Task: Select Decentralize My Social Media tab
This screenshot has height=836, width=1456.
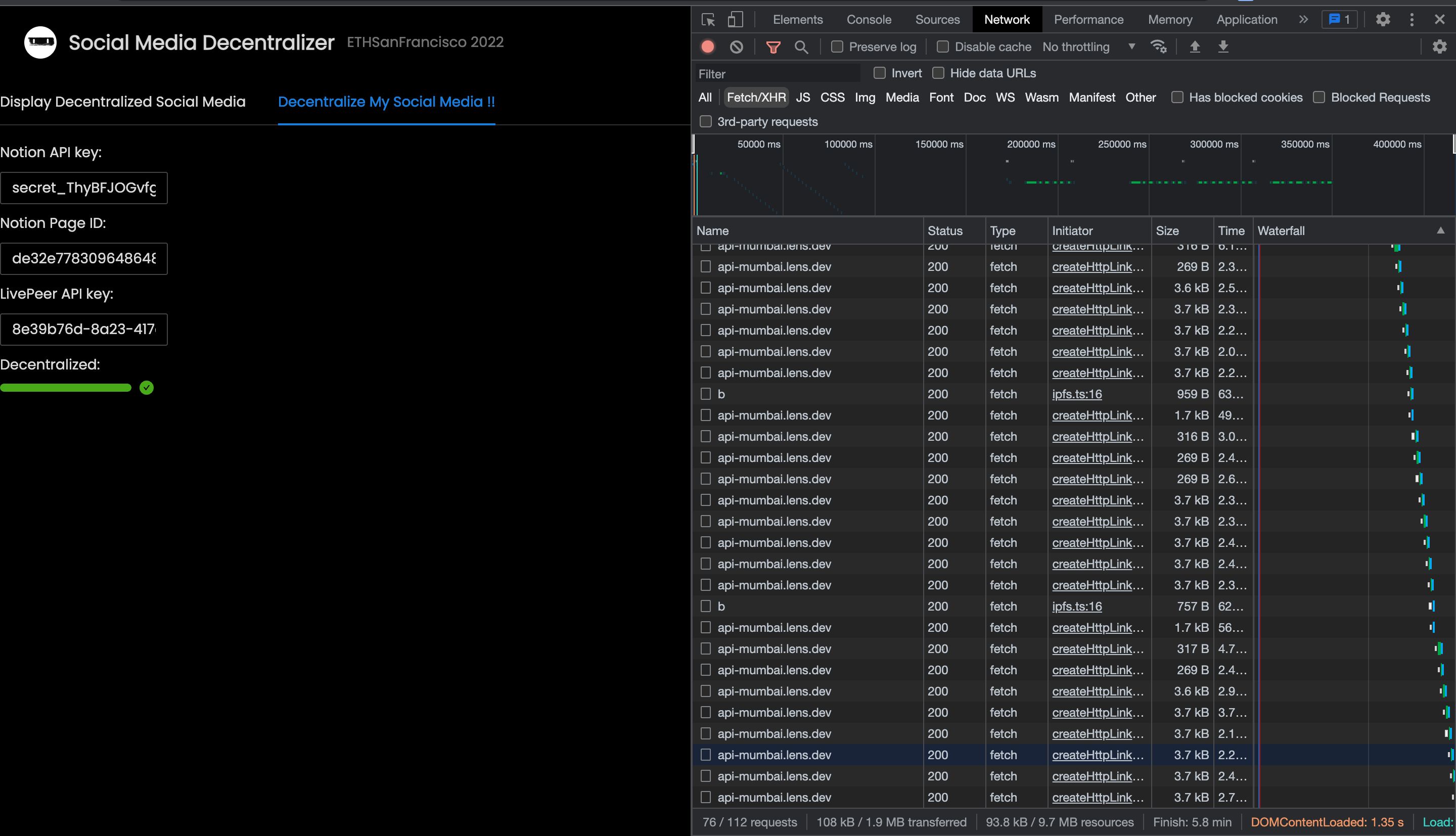Action: [386, 102]
